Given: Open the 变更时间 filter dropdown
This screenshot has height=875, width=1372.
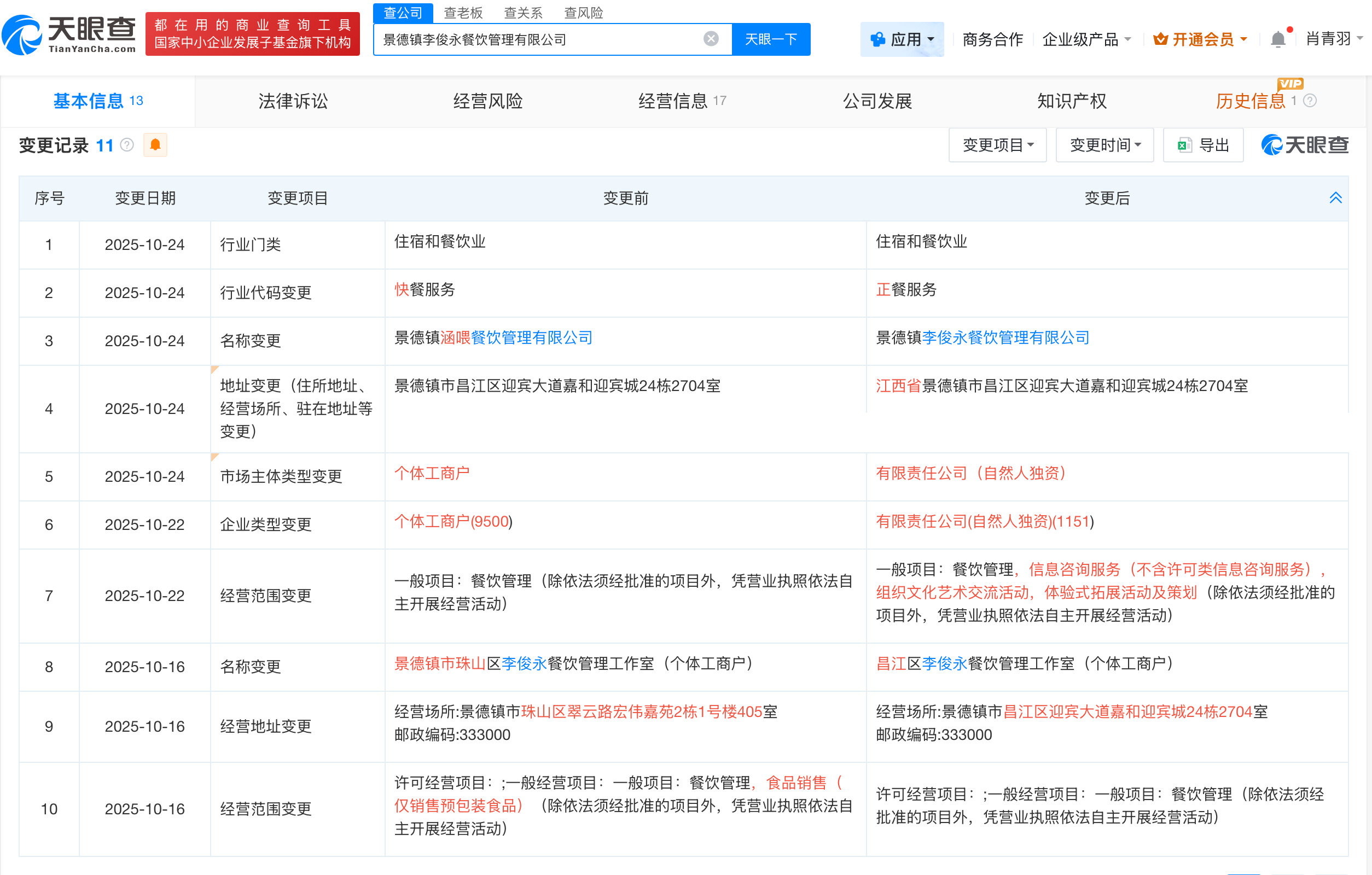Looking at the screenshot, I should tap(1104, 145).
